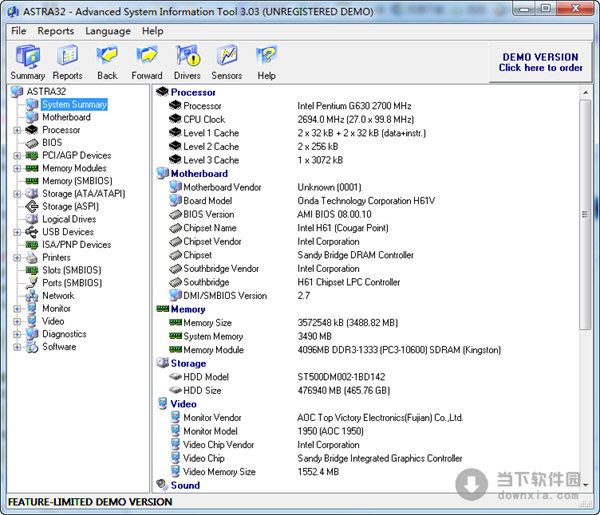Viewport: 600px width, 515px height.
Task: Click the ASTRA32 title bar application icon
Action: tap(13, 11)
